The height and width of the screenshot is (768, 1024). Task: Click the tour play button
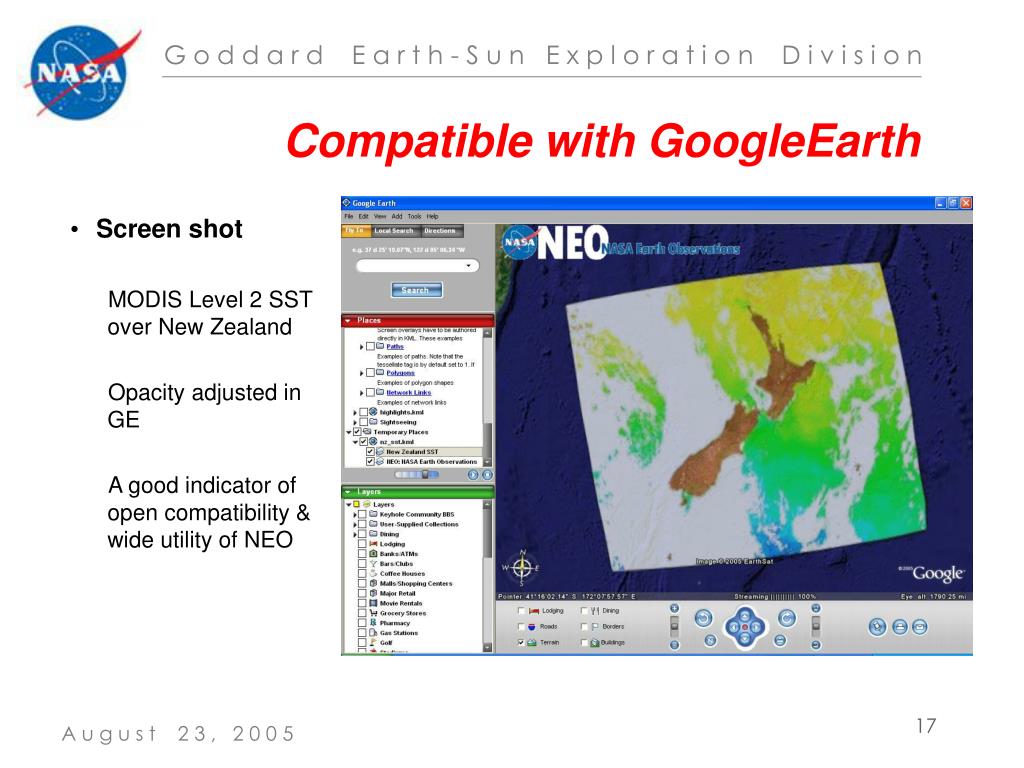point(473,475)
